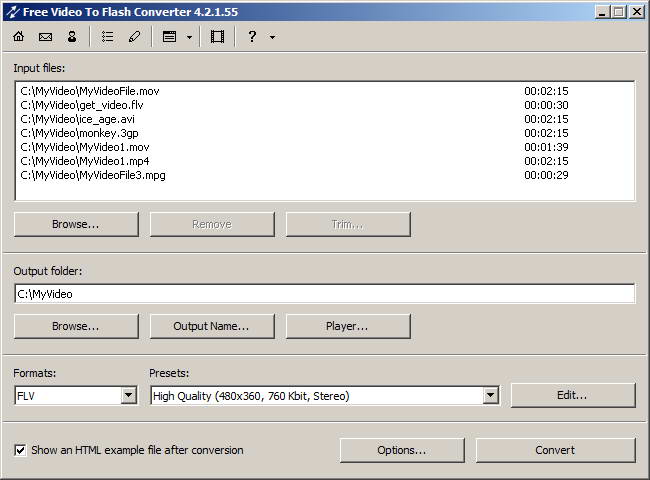Expand the arrow beside the help icon

pyautogui.click(x=272, y=37)
